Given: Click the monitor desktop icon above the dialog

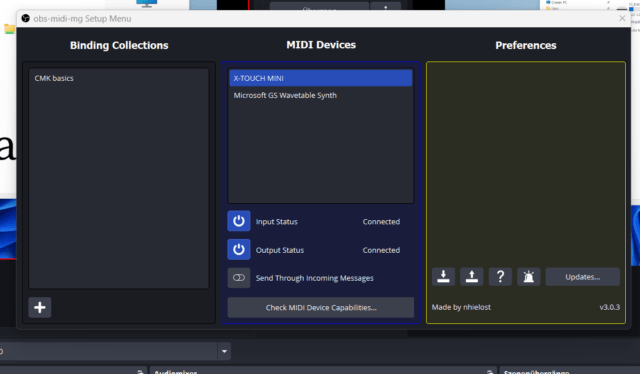Looking at the screenshot, I should [x=147, y=3].
